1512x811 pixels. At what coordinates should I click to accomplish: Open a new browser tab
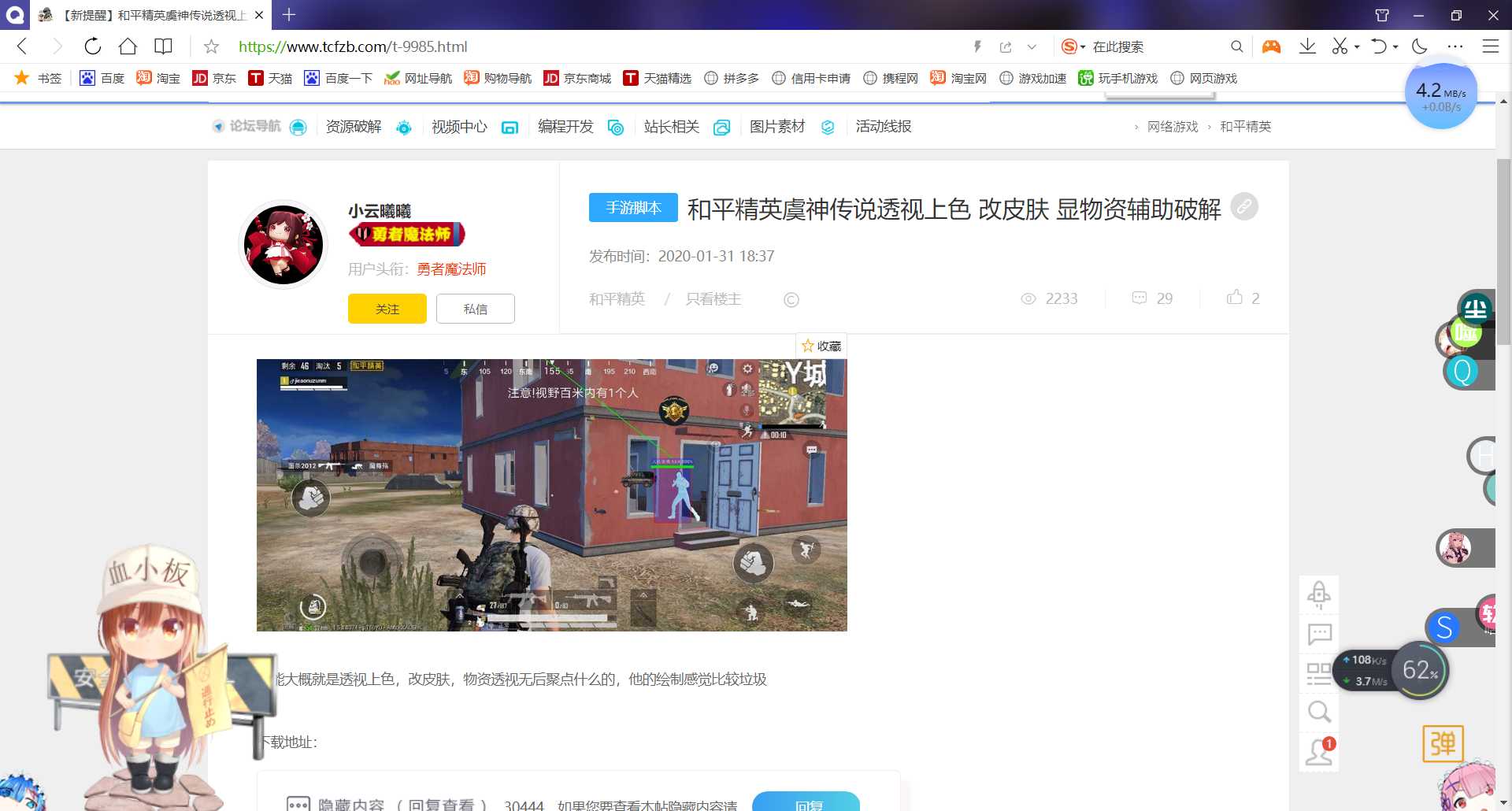(x=289, y=14)
